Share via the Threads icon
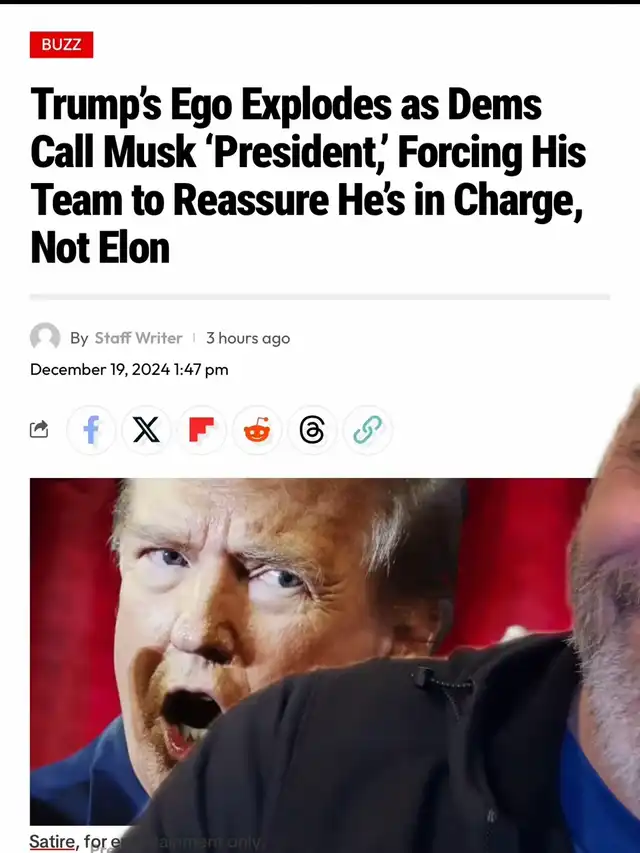This screenshot has height=853, width=640. (312, 430)
